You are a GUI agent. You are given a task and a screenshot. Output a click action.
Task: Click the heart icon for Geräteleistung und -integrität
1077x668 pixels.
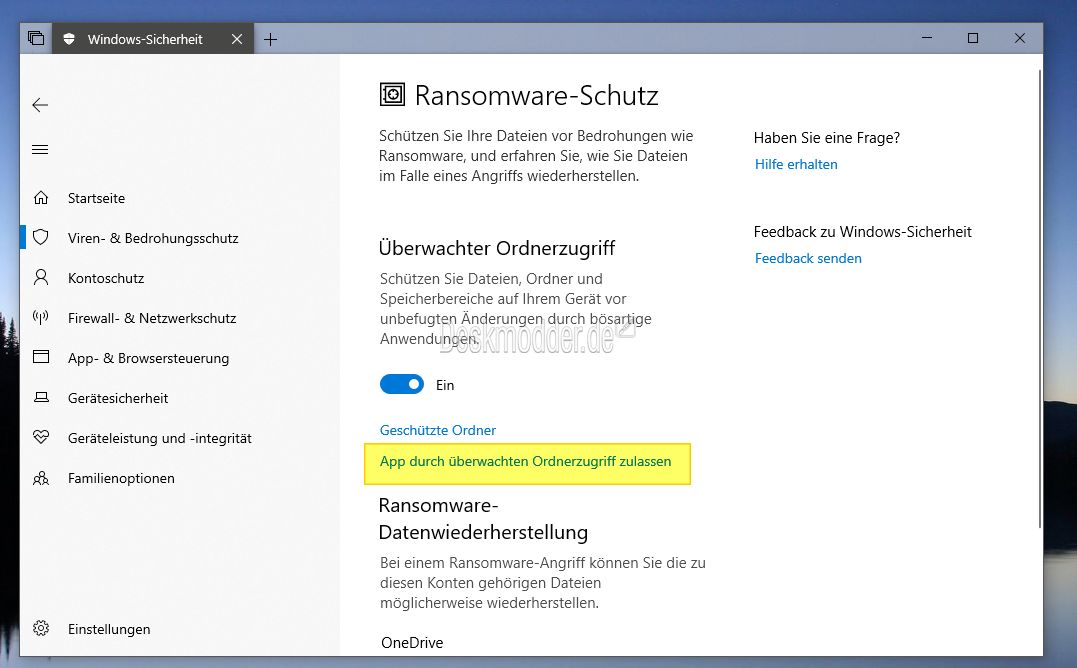41,437
